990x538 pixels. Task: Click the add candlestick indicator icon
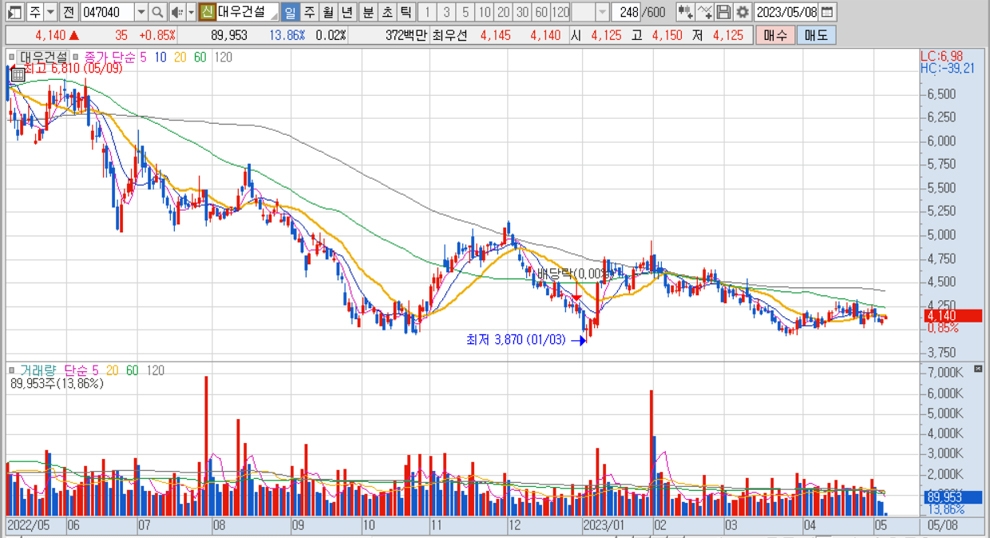tap(684, 12)
